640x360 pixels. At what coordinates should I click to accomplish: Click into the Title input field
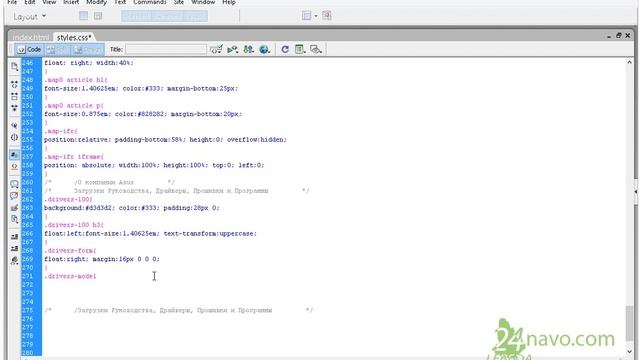coord(166,49)
